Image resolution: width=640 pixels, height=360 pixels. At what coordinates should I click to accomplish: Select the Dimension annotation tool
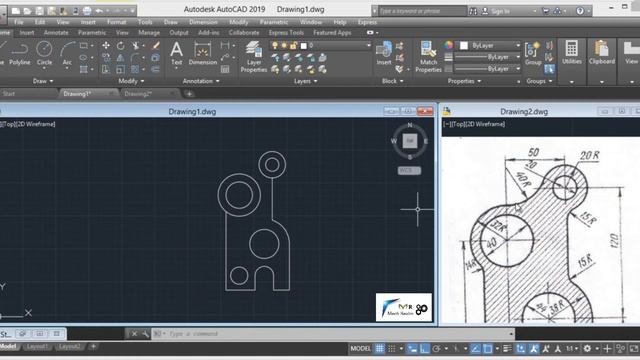[x=203, y=53]
